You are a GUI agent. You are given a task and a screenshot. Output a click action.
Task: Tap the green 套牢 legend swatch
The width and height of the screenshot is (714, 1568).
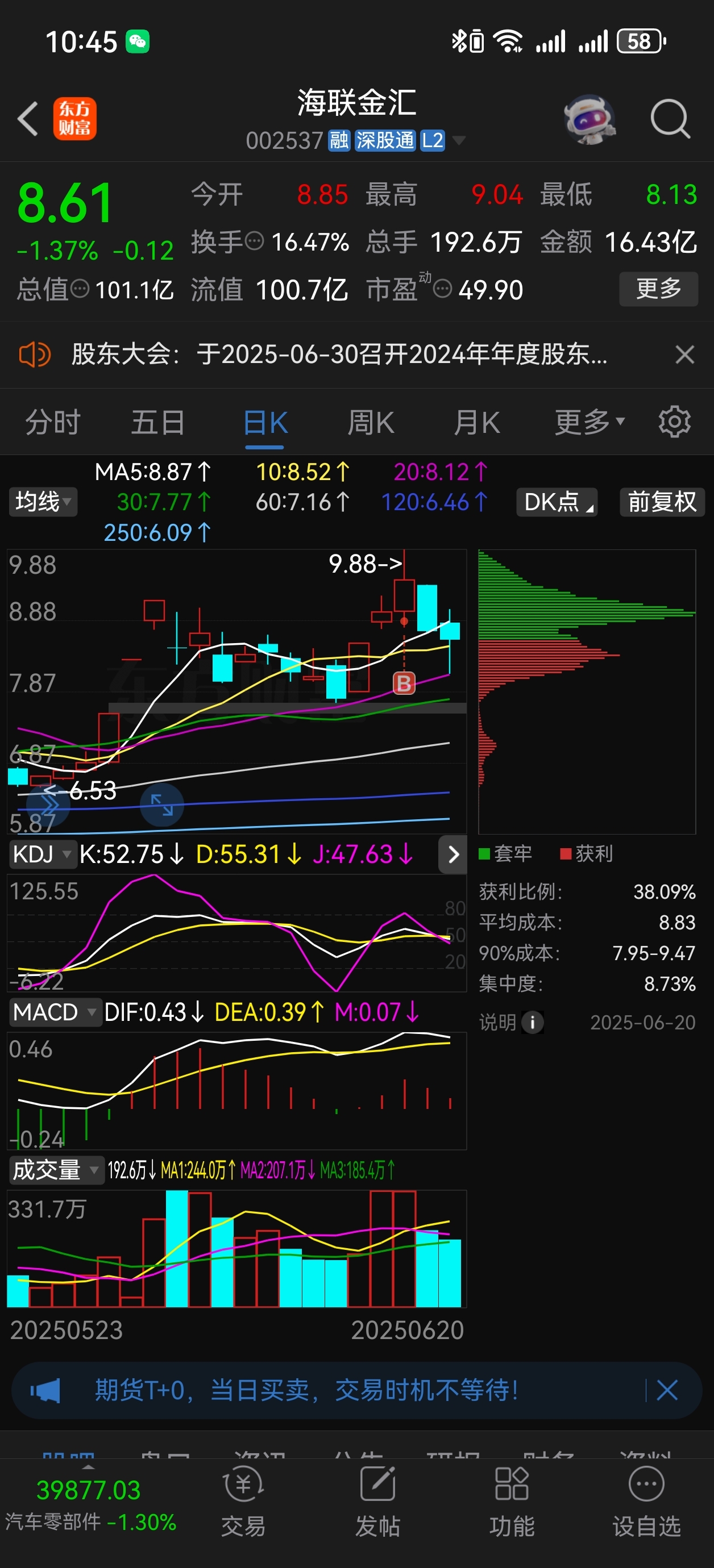[x=484, y=854]
